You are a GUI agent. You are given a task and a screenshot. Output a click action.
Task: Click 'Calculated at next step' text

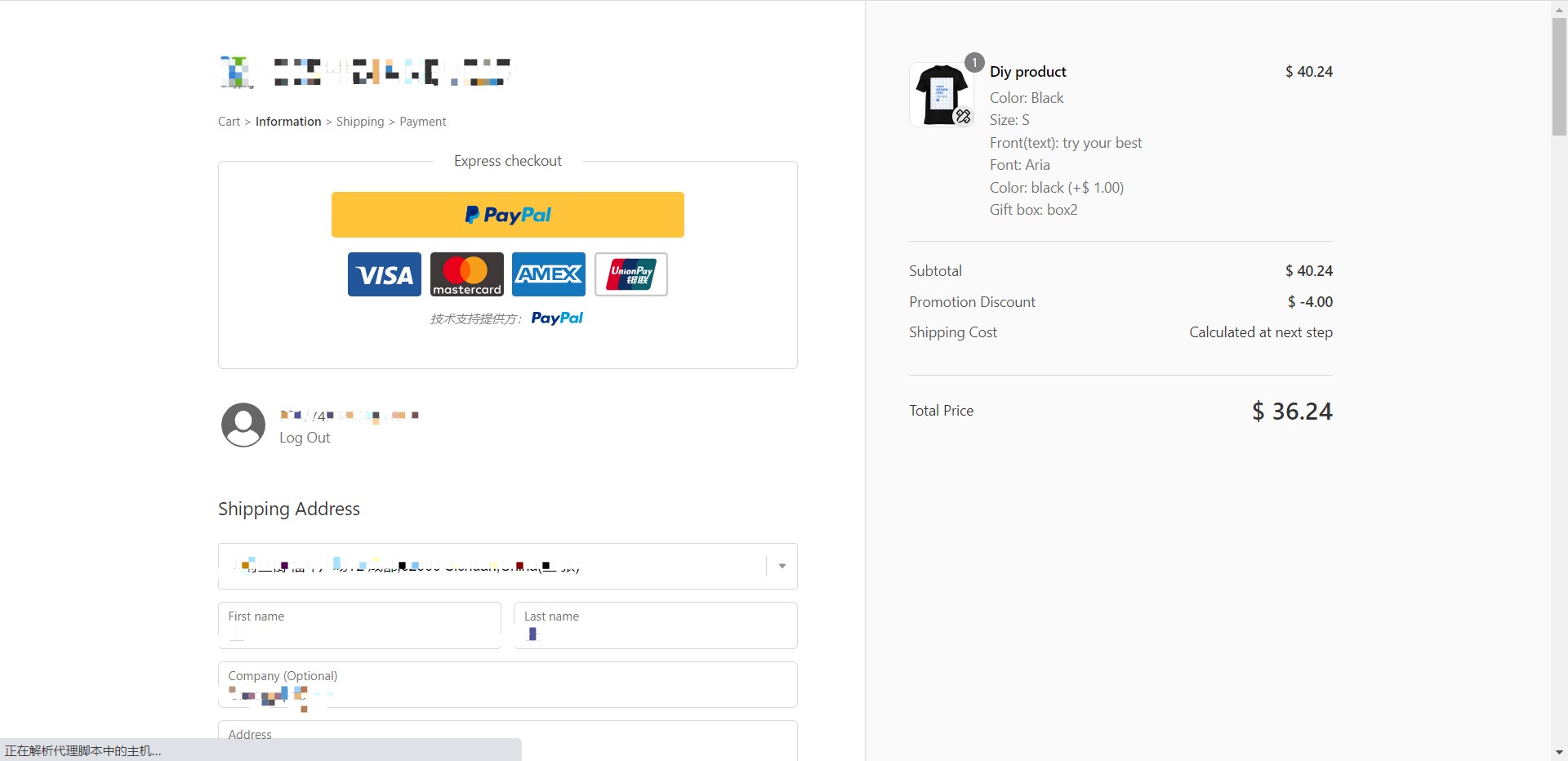pyautogui.click(x=1261, y=332)
